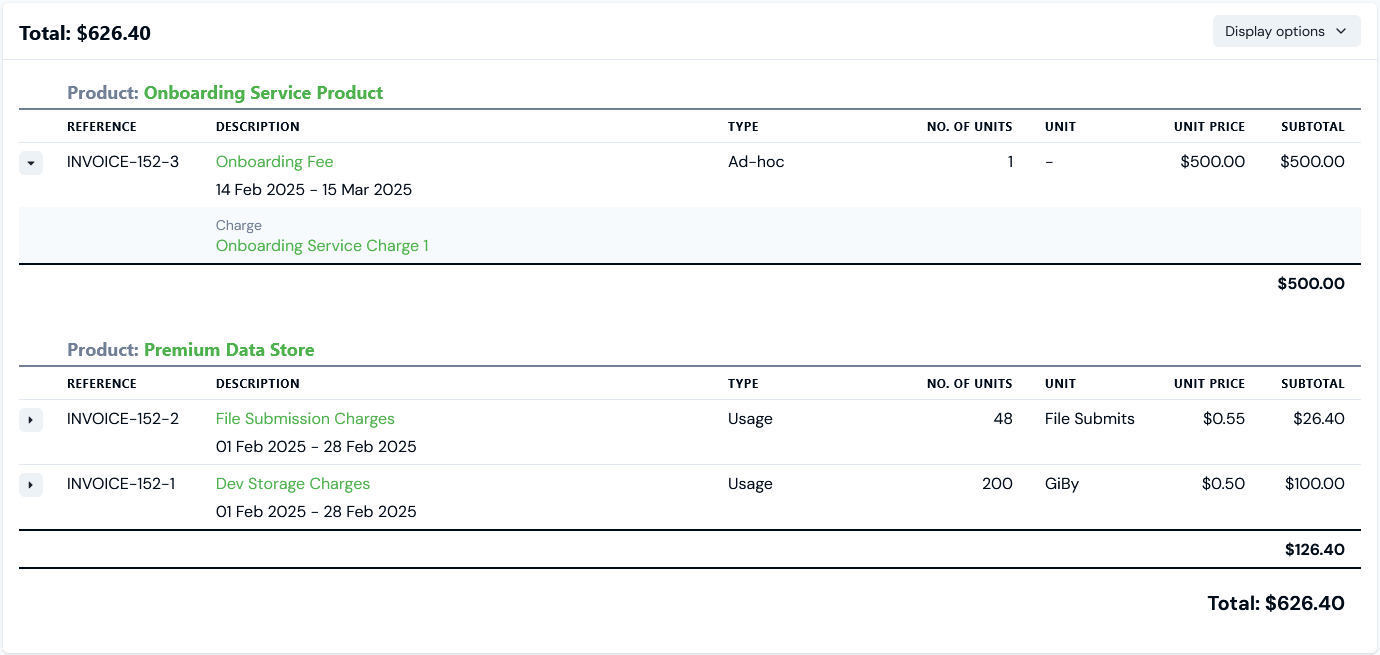
Task: Click the No. of Units header in the Onboarding table
Action: coord(969,127)
